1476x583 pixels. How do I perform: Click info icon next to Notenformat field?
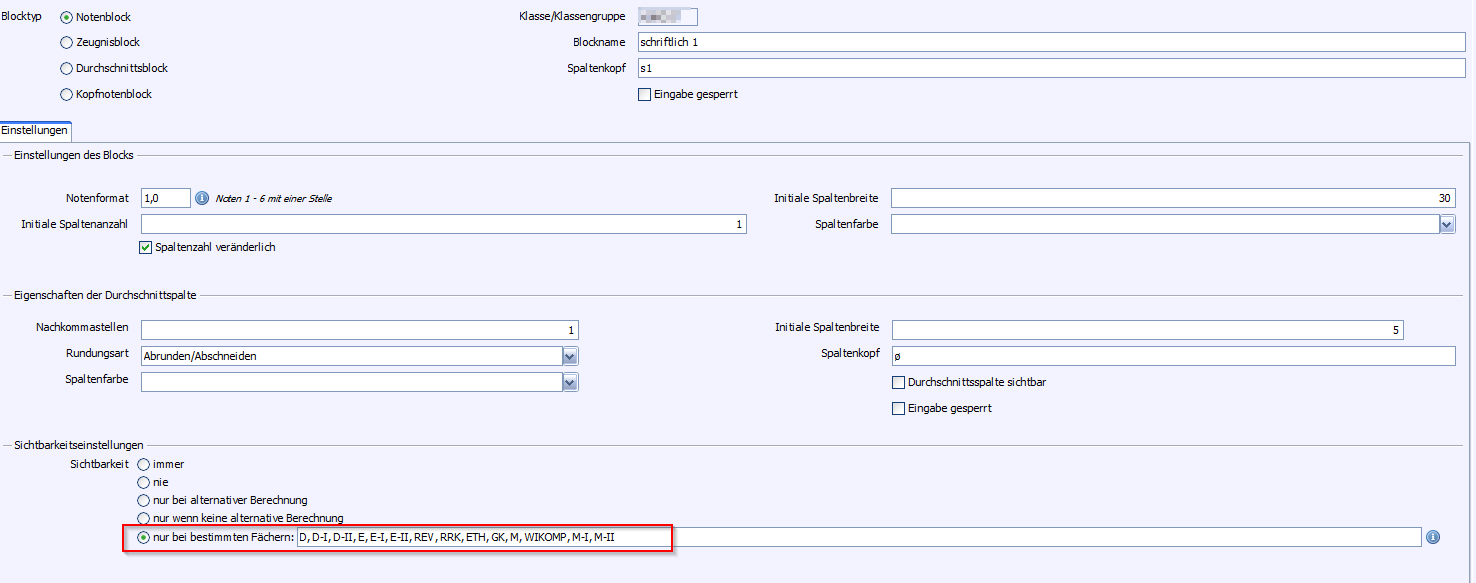click(202, 198)
